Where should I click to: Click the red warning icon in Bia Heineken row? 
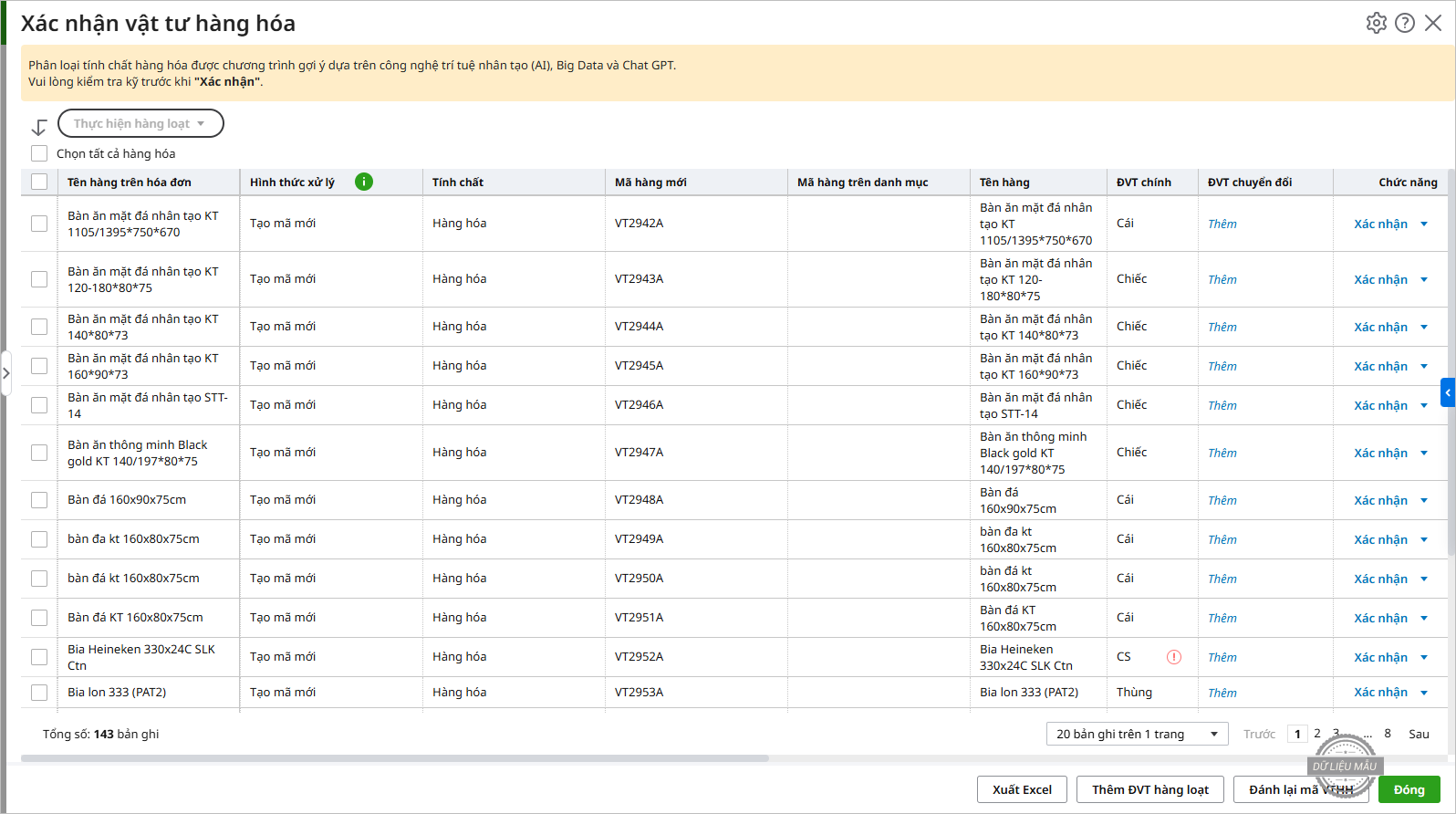click(x=1174, y=657)
